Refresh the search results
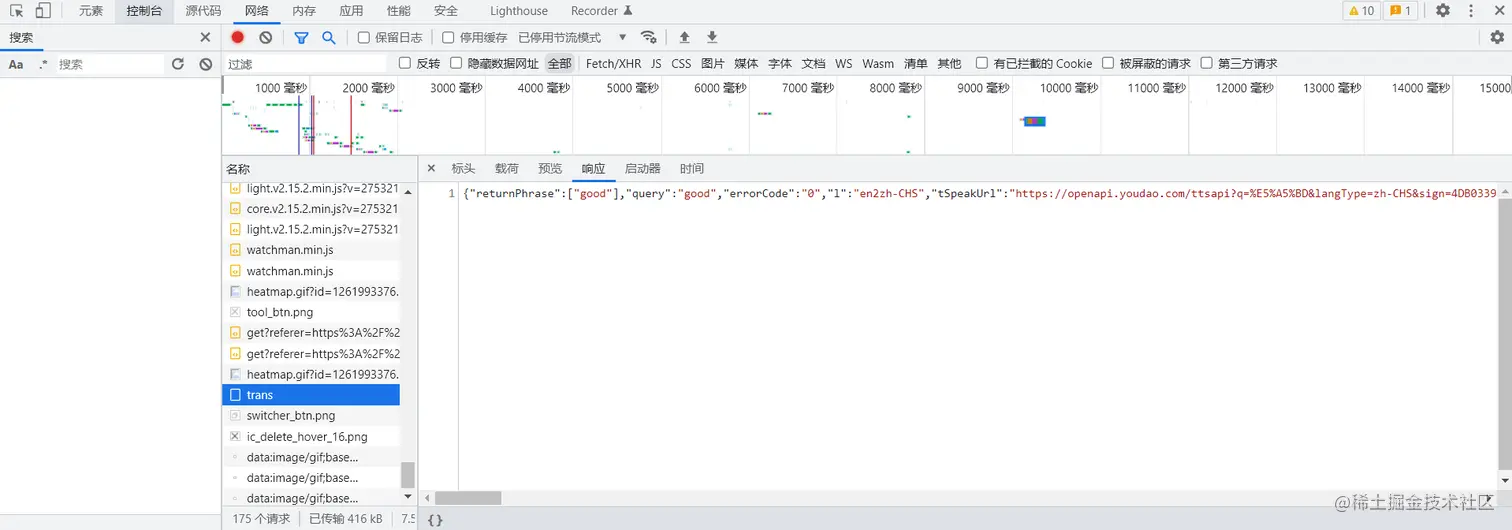 [178, 64]
